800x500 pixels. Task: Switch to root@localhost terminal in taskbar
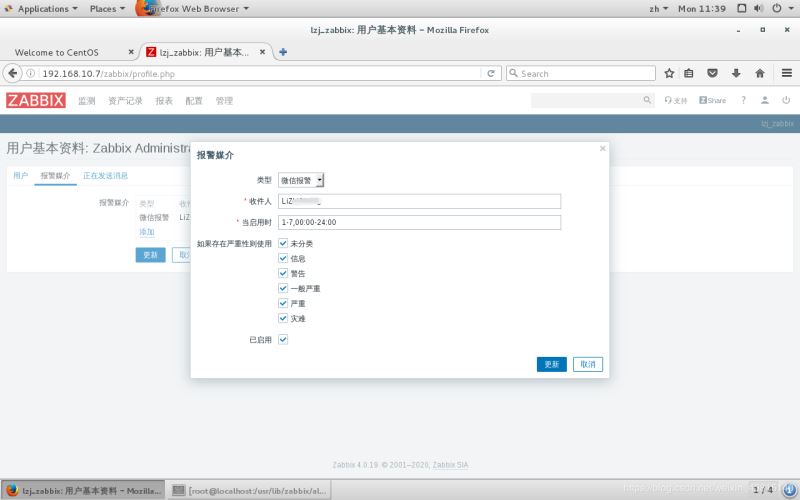coord(249,490)
